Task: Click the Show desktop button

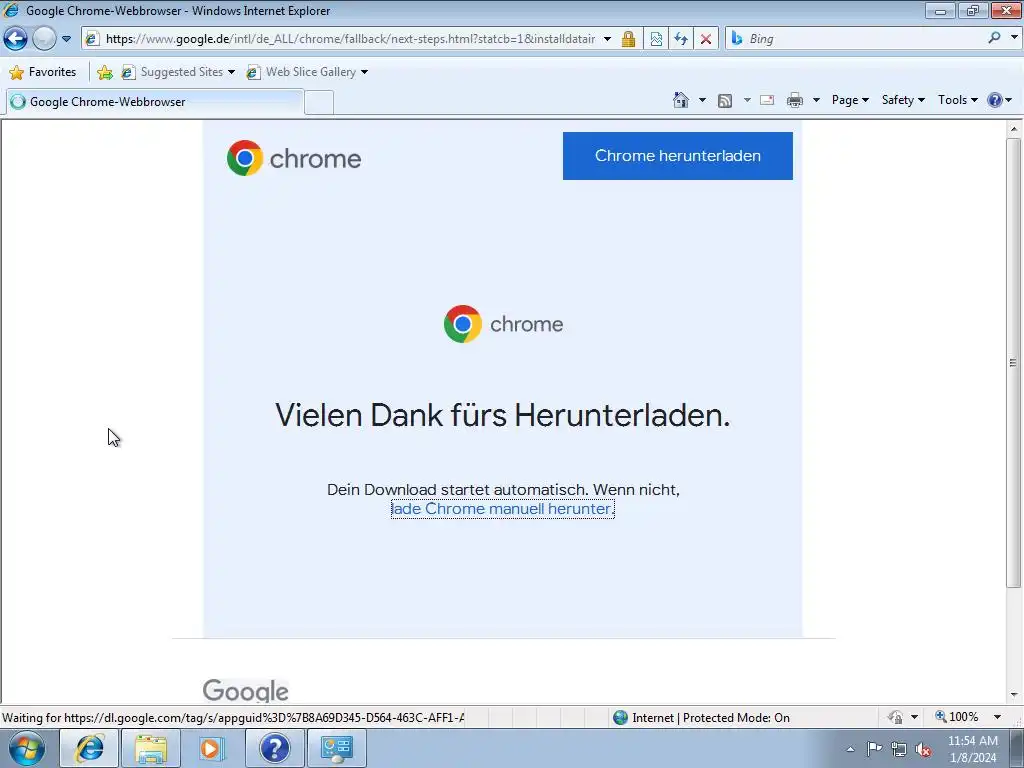Action: [x=1017, y=748]
